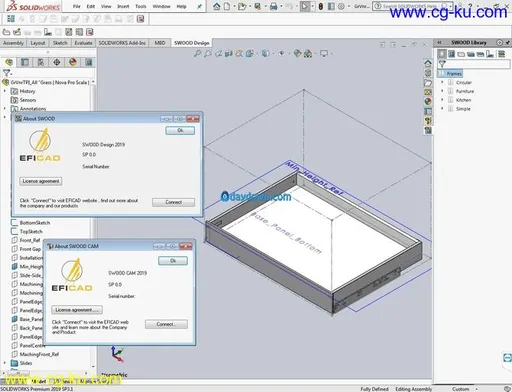Switch to the SOLIDWORKS Add-Ins tab
The image size is (512, 392).
coord(122,43)
